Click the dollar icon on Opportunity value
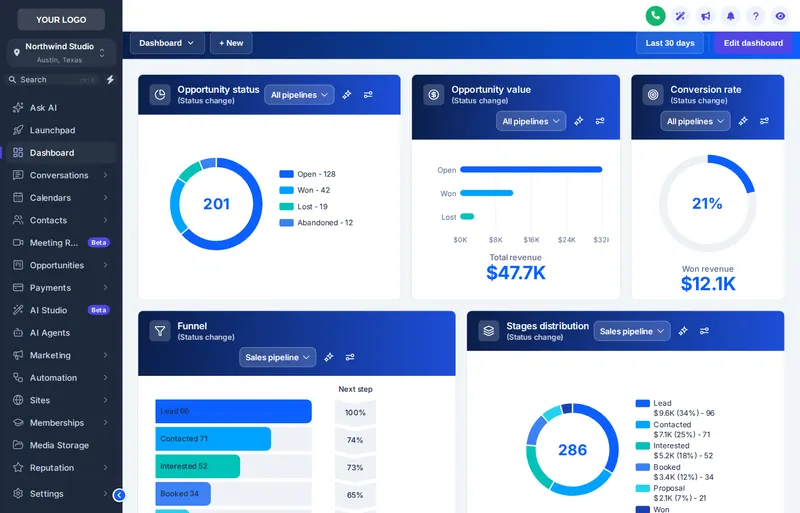This screenshot has height=513, width=800. click(x=434, y=94)
